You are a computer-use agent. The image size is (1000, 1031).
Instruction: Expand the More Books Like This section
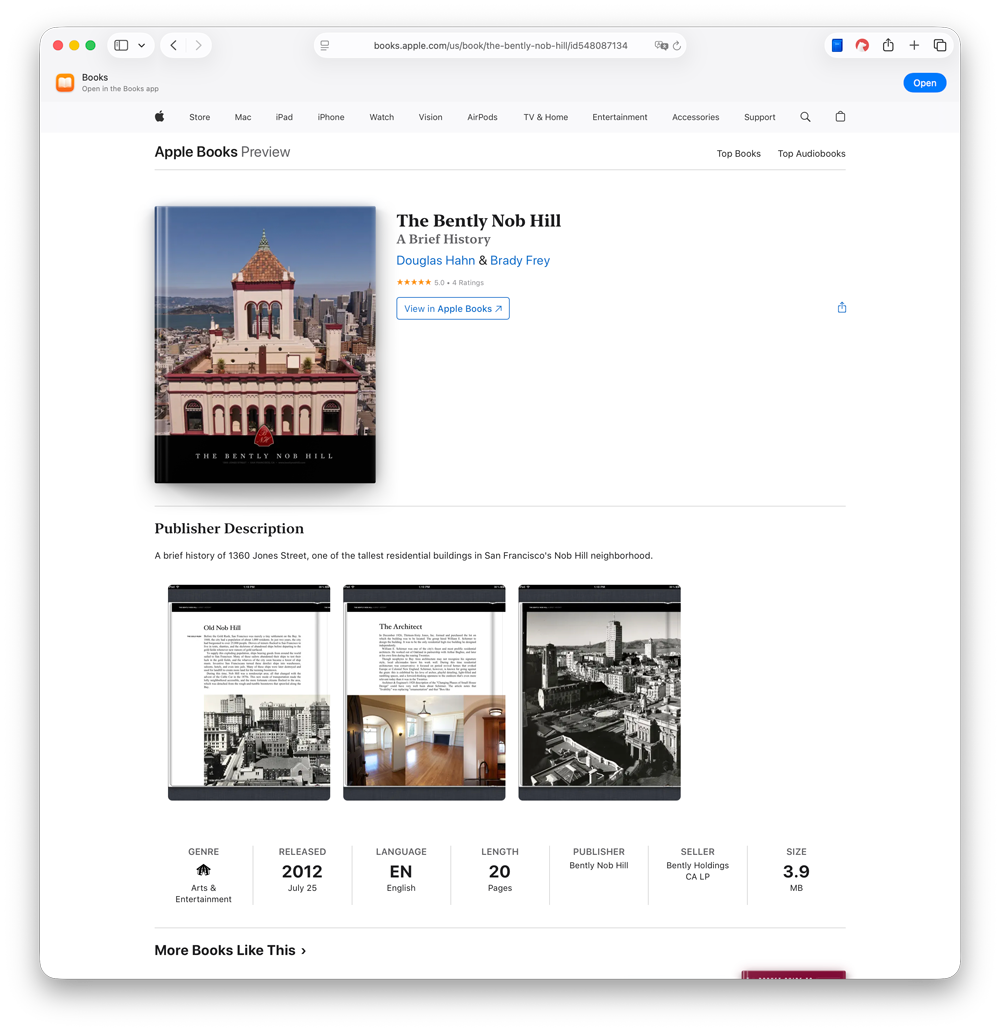[230, 950]
